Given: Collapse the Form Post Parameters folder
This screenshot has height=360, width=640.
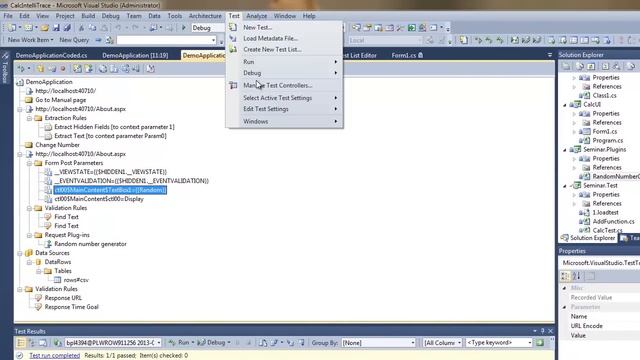Looking at the screenshot, I should point(29,163).
